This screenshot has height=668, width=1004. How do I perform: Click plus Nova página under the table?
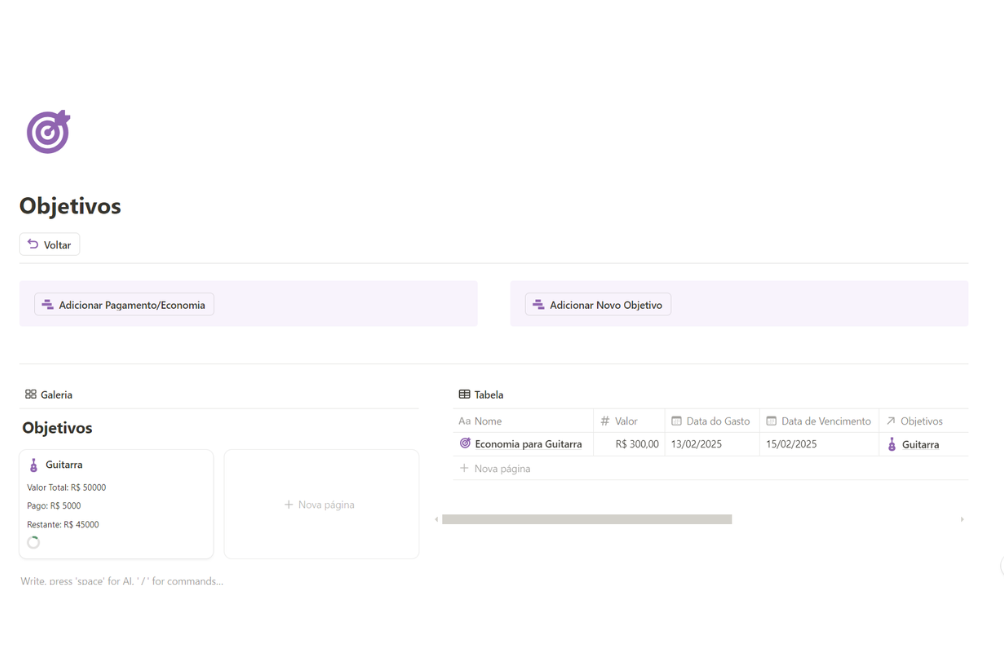pos(495,468)
